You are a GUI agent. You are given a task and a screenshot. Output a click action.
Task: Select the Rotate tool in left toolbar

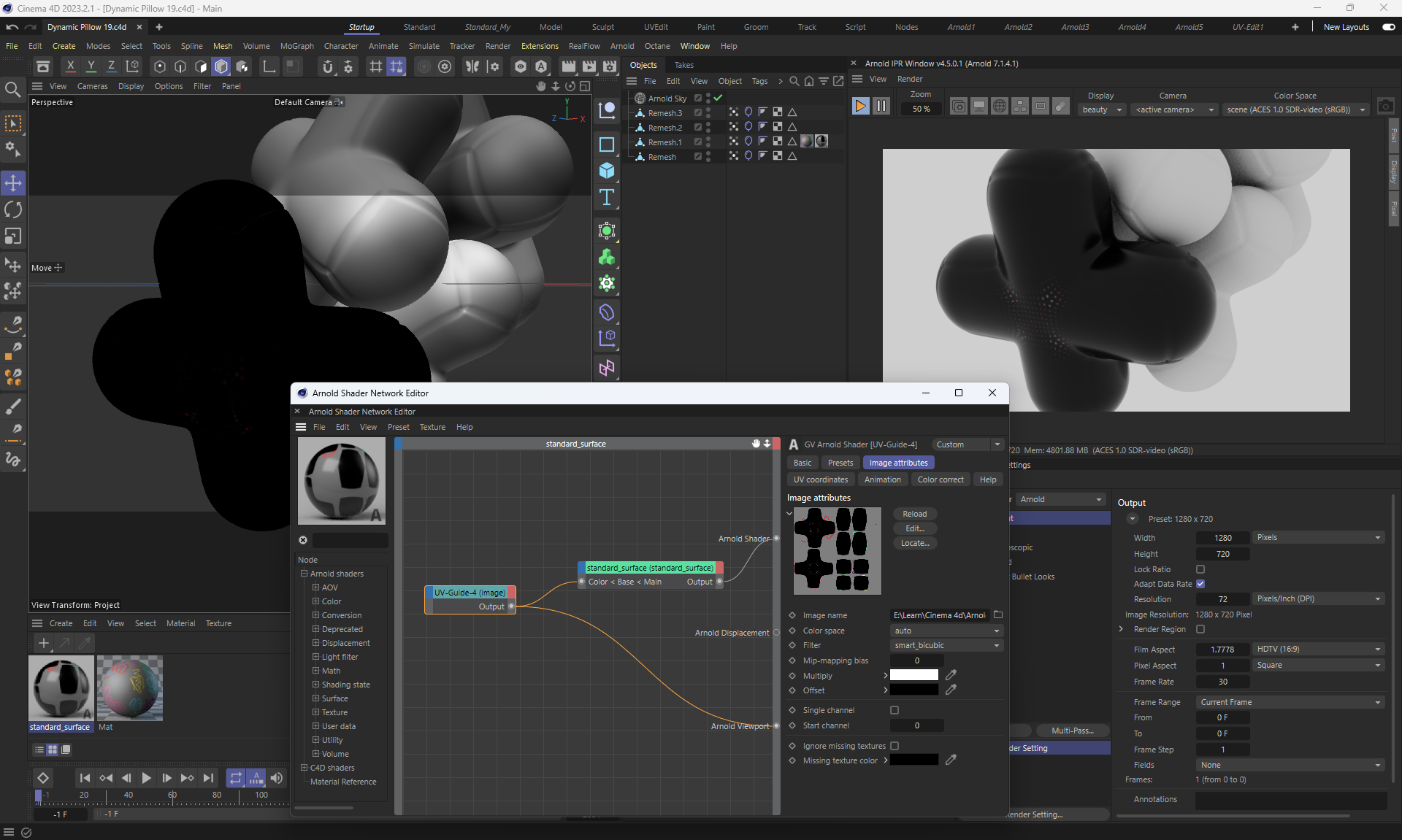pos(13,210)
